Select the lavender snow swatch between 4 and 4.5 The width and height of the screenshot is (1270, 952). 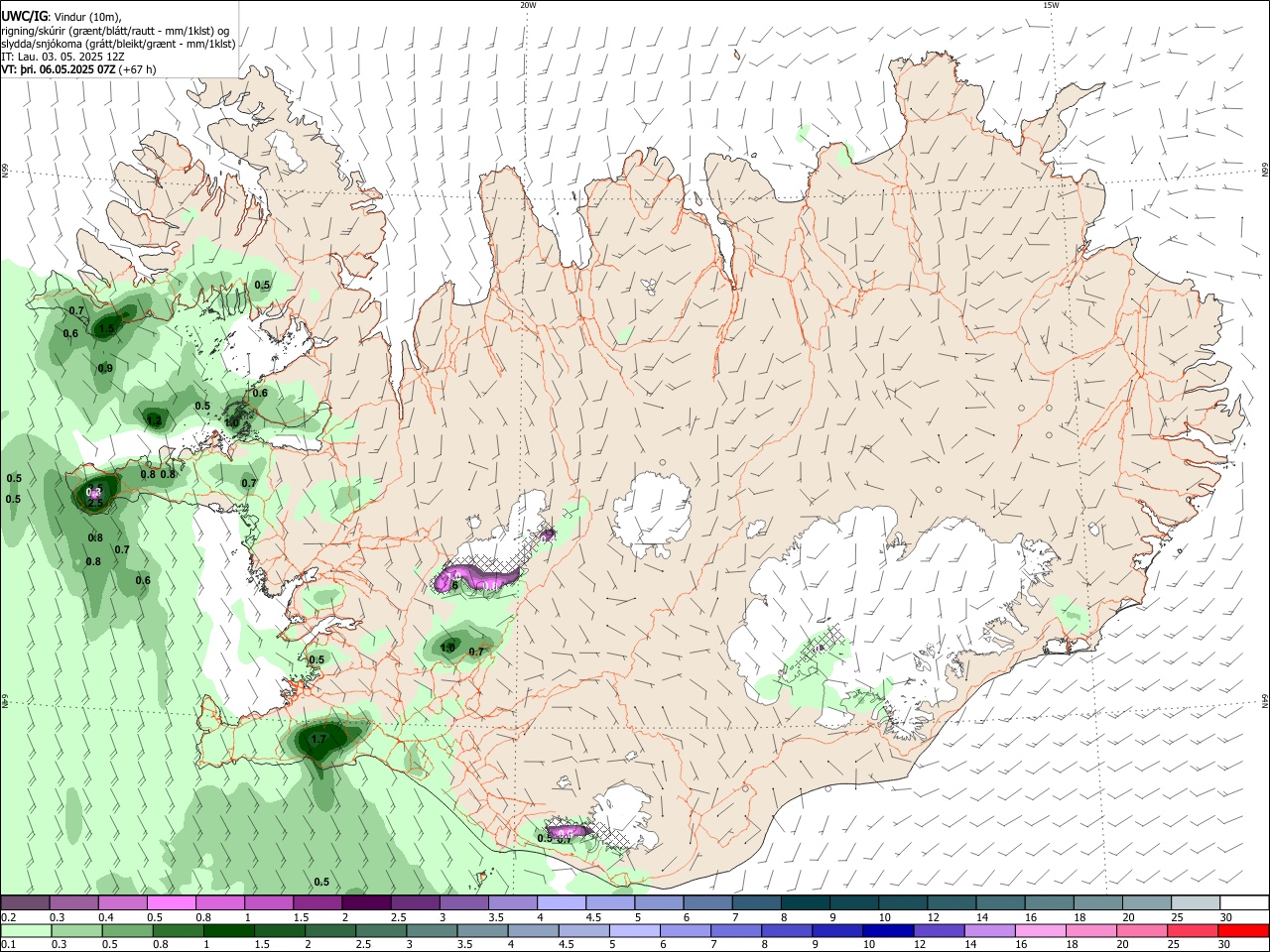[x=561, y=903]
